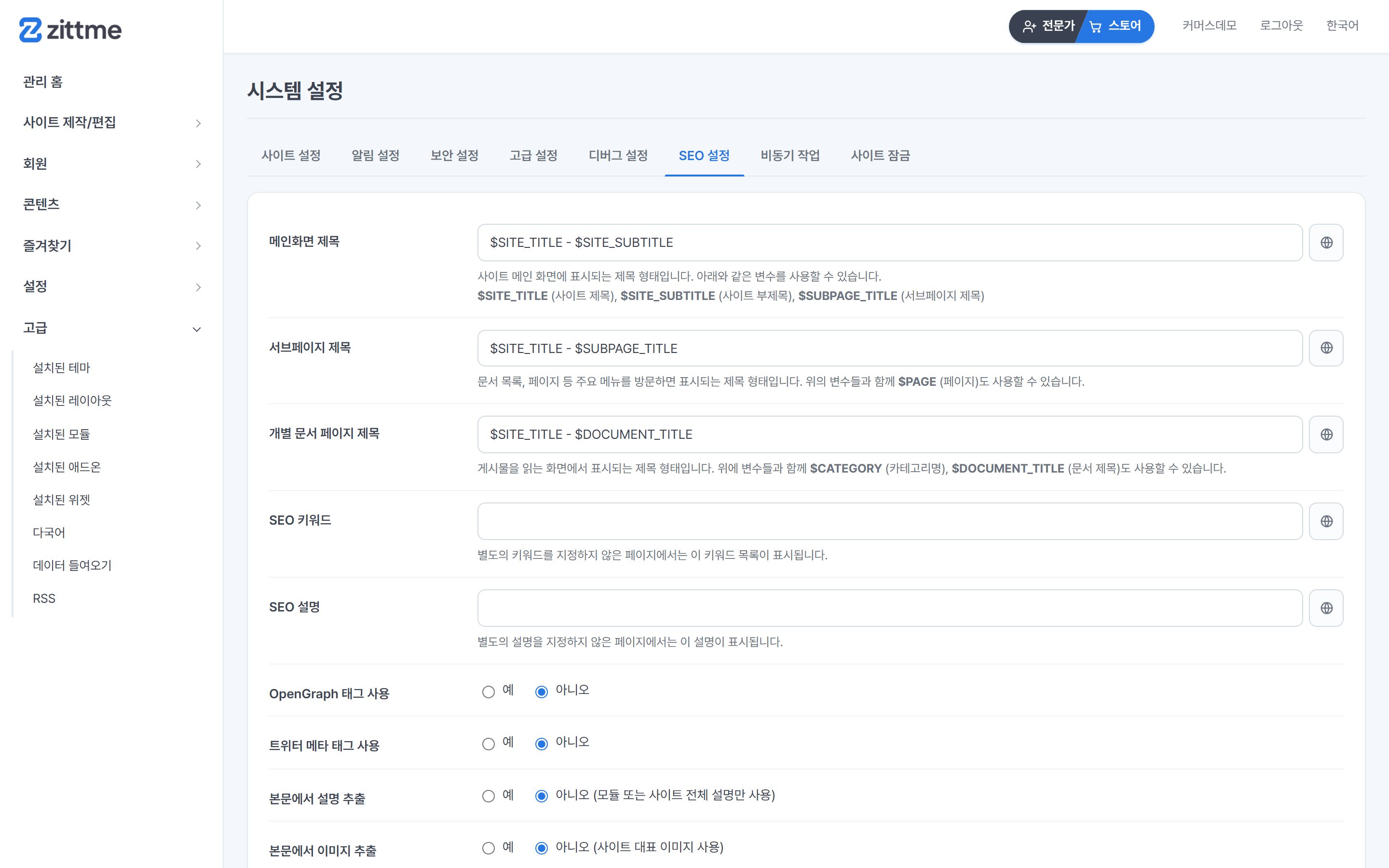1389x868 pixels.
Task: Open 설치된 레이아웃 submenu item
Action: point(72,401)
